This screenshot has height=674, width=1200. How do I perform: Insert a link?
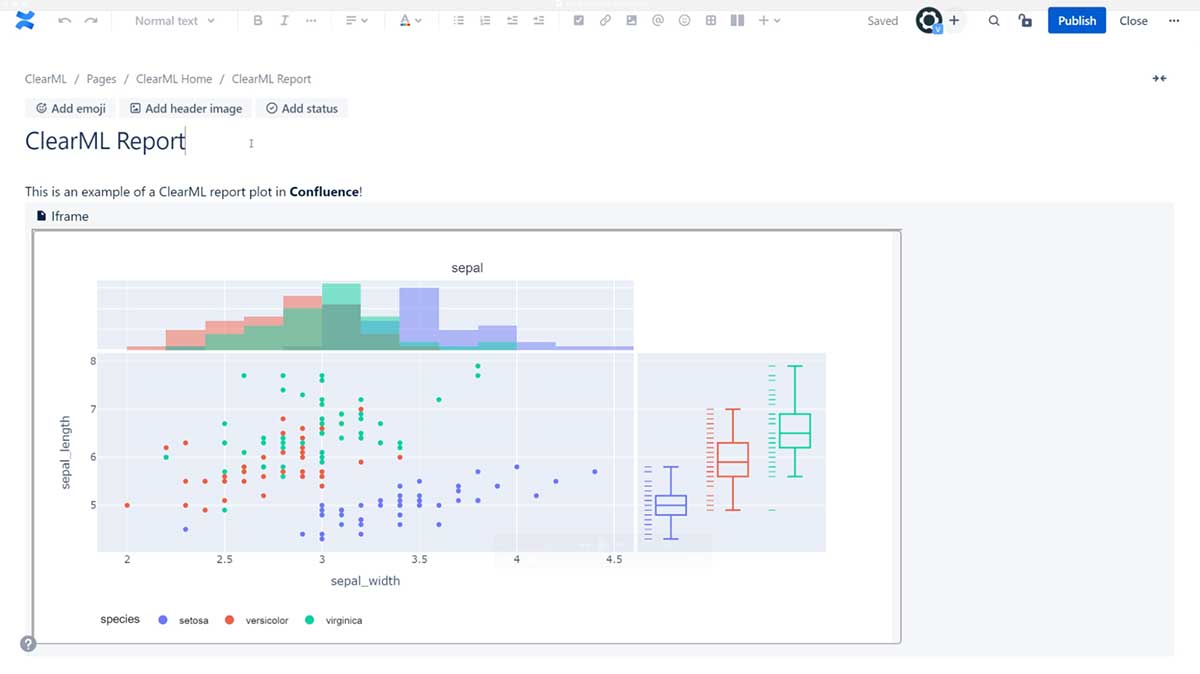coord(605,20)
